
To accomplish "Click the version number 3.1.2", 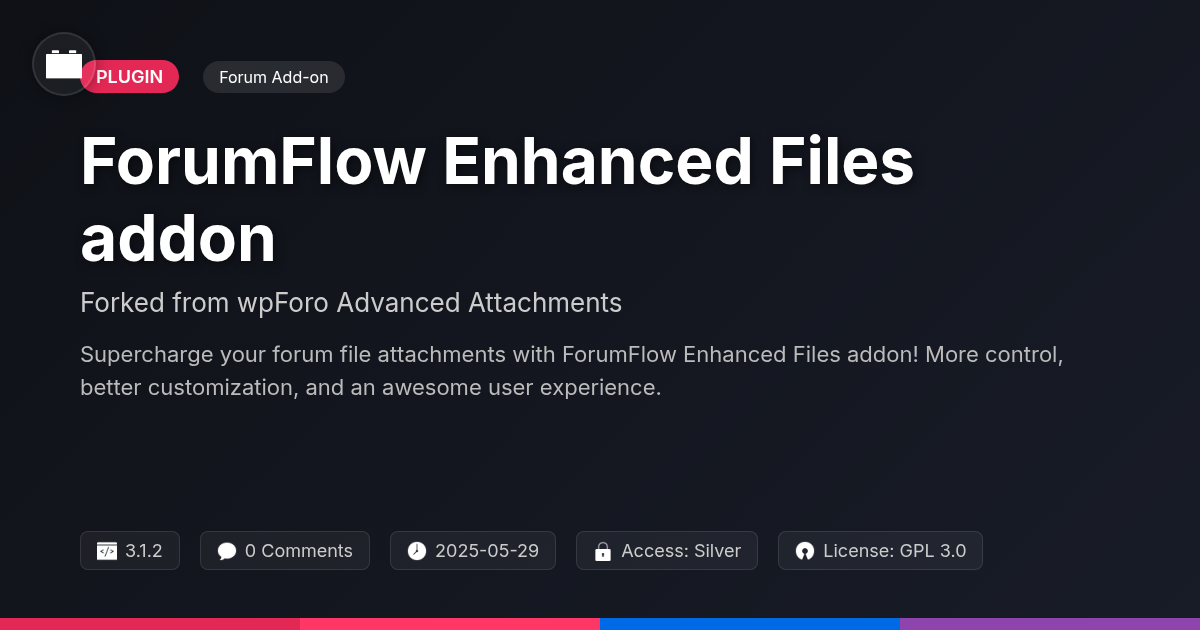I will click(x=144, y=551).
